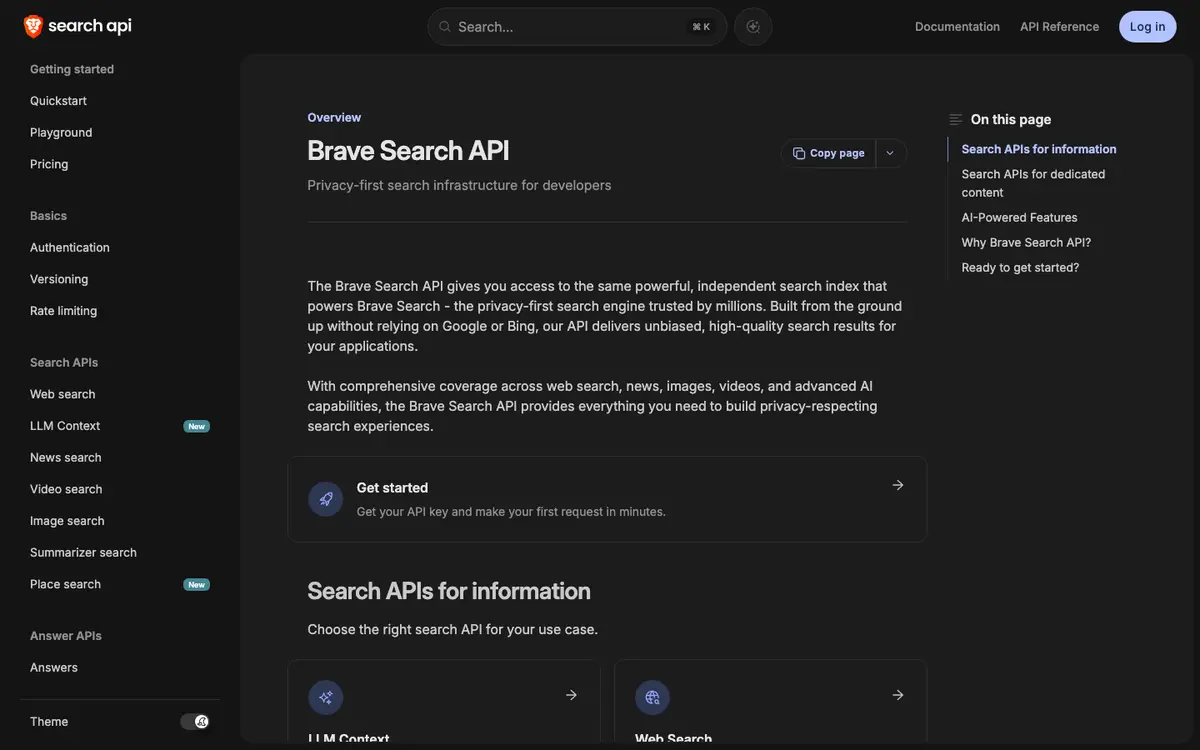Open the Get started card
Viewport: 1200px width, 750px height.
(607, 500)
